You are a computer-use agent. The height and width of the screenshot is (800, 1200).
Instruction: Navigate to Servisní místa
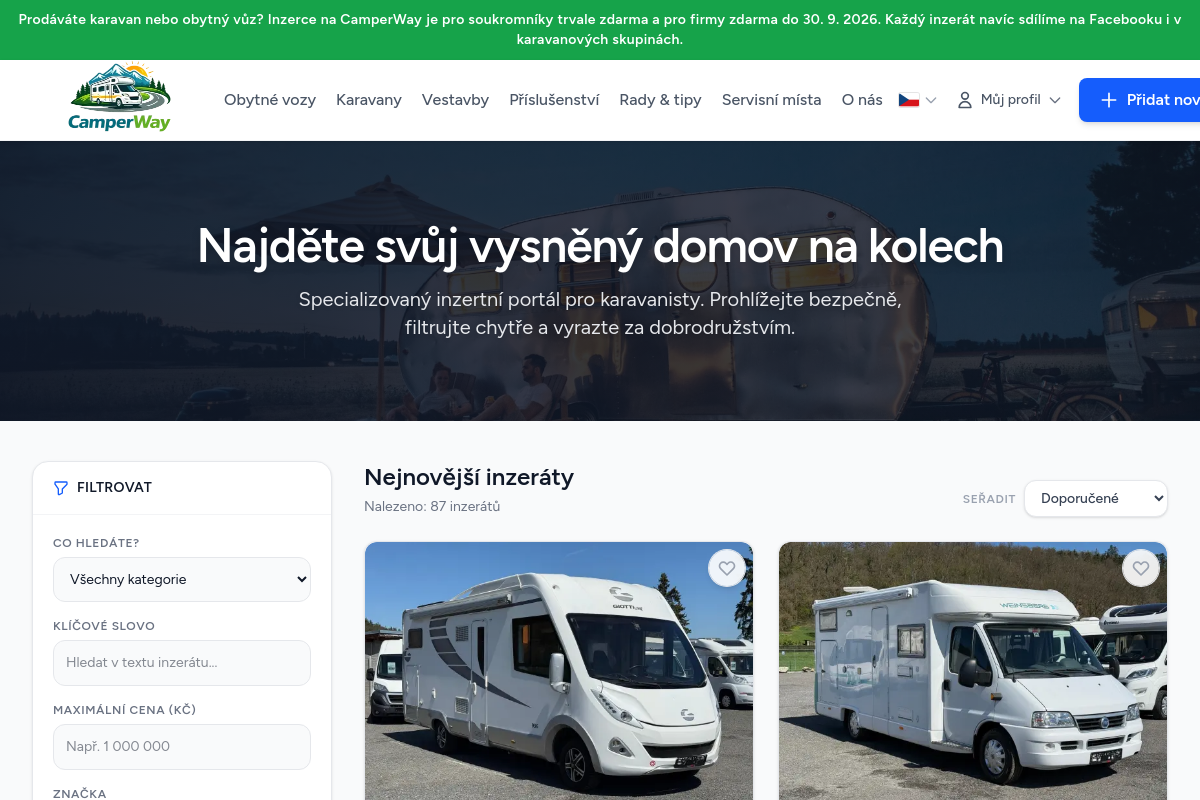point(771,100)
